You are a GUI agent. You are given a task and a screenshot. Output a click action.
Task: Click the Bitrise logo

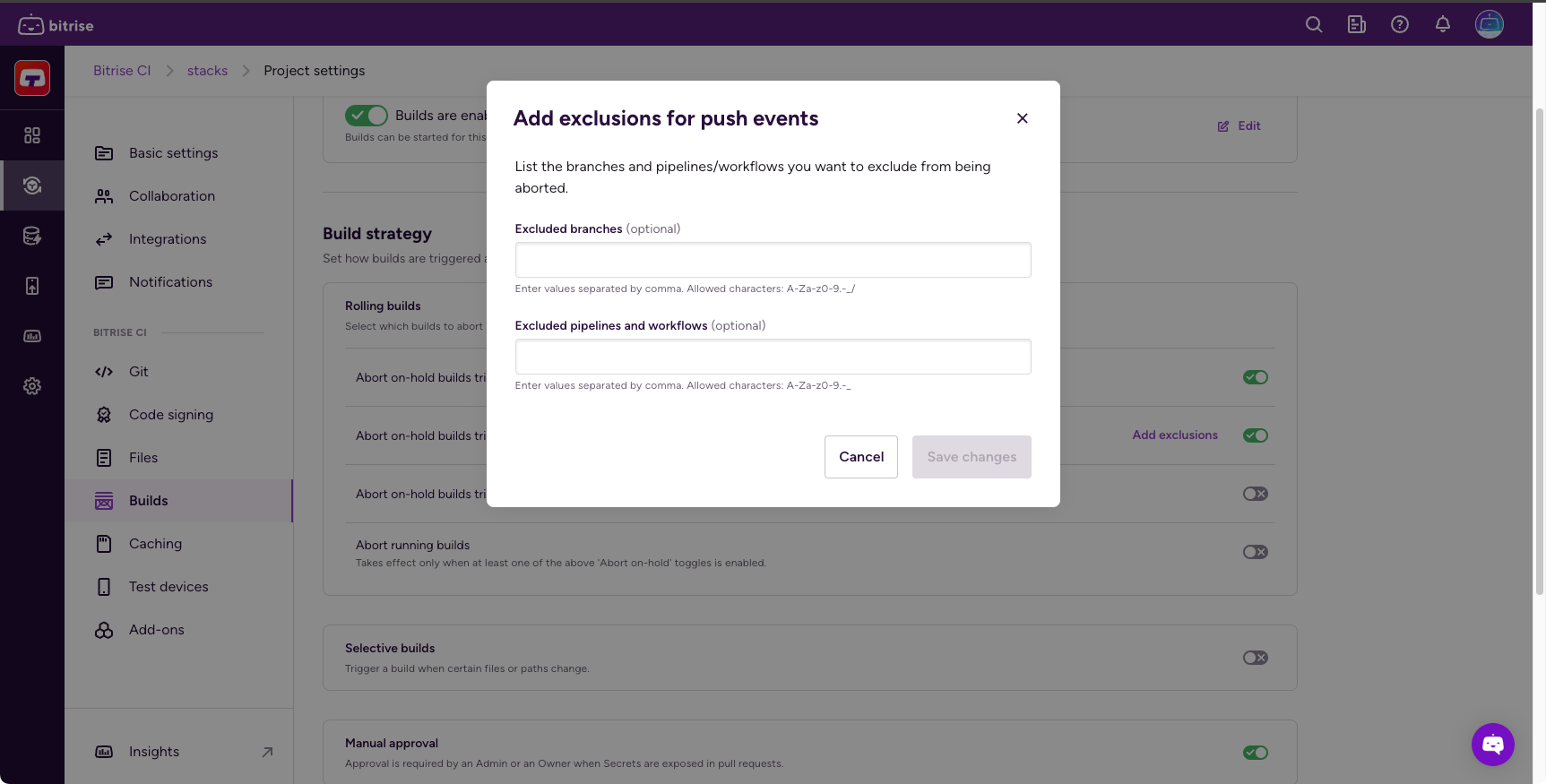pyautogui.click(x=56, y=25)
